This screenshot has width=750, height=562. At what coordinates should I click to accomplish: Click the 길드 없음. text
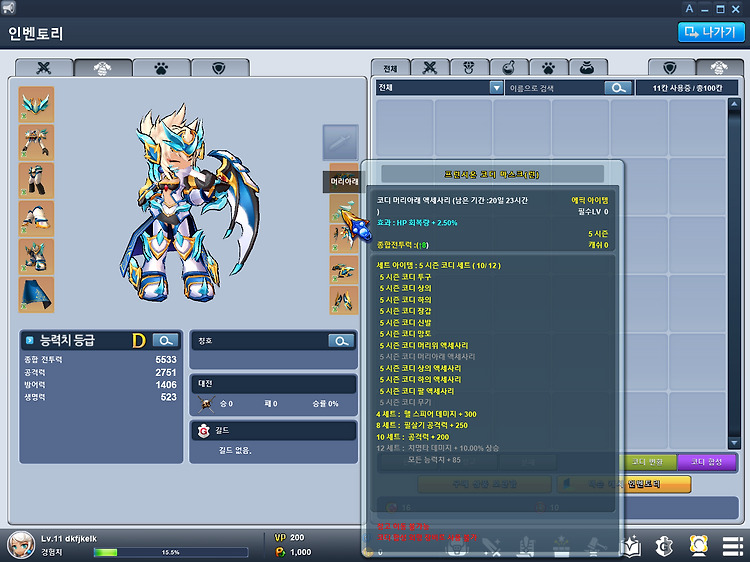(x=235, y=451)
